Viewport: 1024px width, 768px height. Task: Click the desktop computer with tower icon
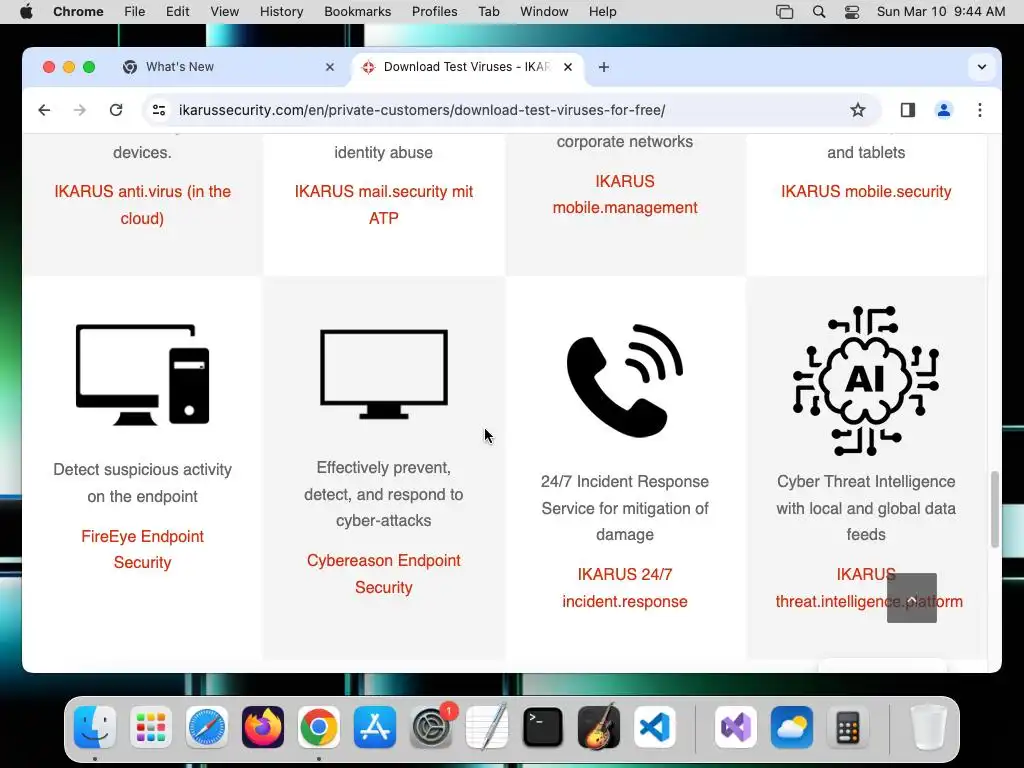coord(142,374)
